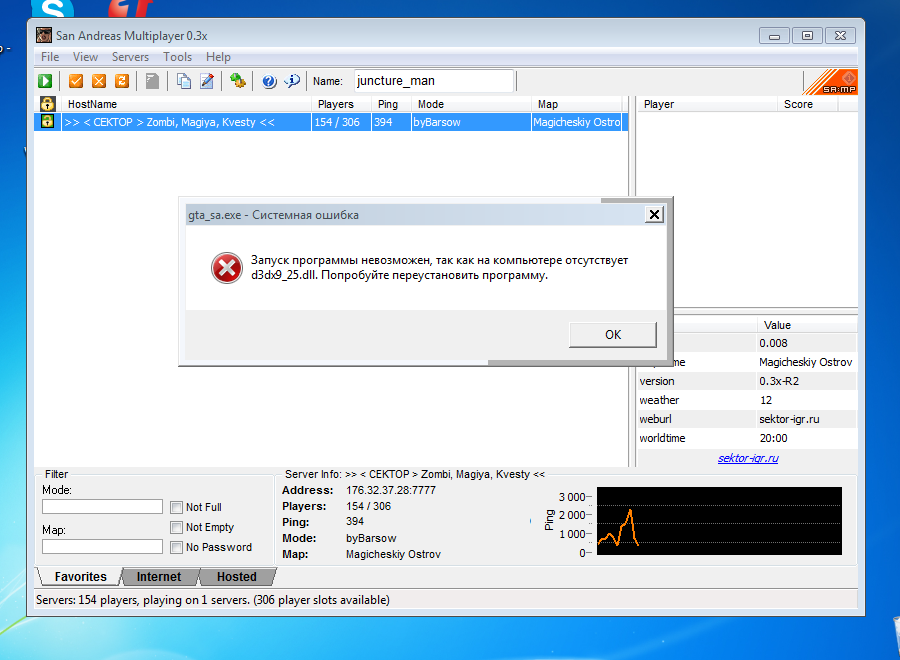Select the CEKTOP Zombi, Magiya, Kvesty server row

(x=331, y=122)
